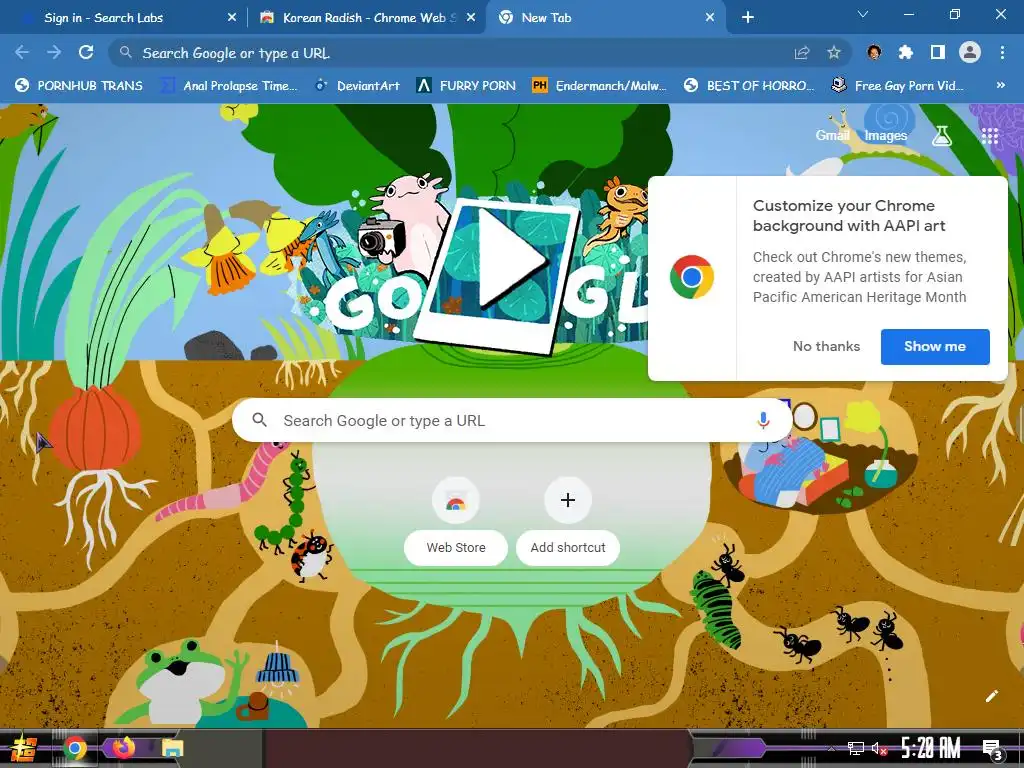Reload the current page
1024x768 pixels.
(x=86, y=53)
